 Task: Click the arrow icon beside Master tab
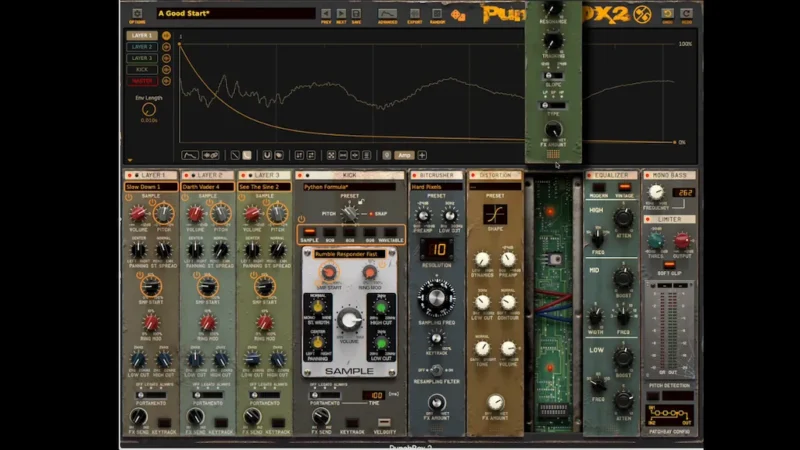tap(166, 81)
